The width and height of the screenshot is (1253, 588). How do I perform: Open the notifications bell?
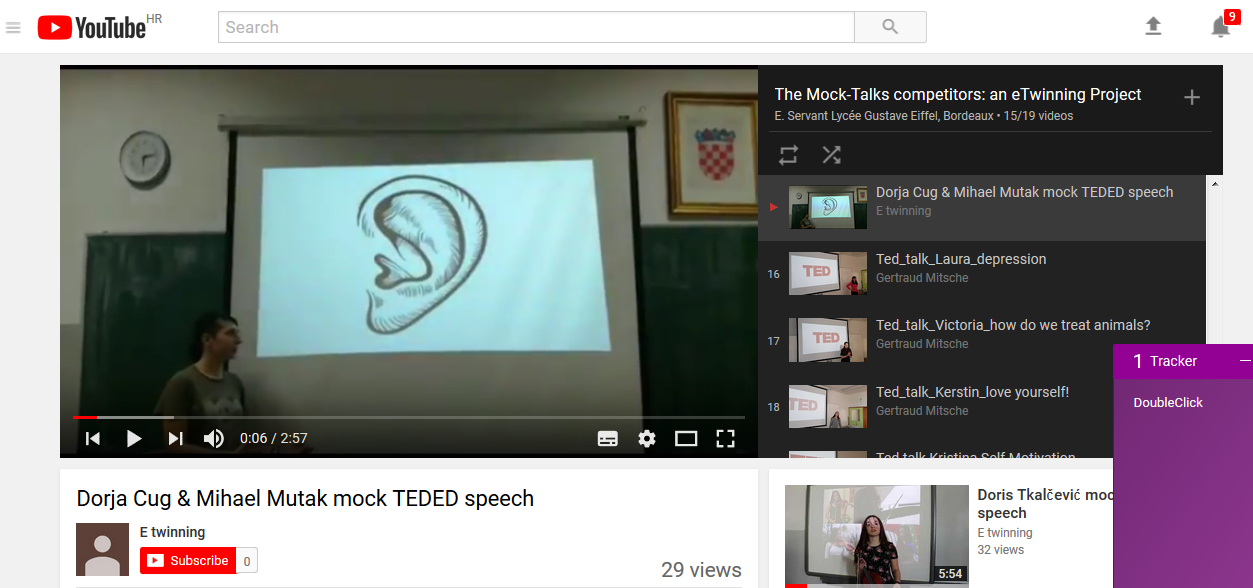1220,27
